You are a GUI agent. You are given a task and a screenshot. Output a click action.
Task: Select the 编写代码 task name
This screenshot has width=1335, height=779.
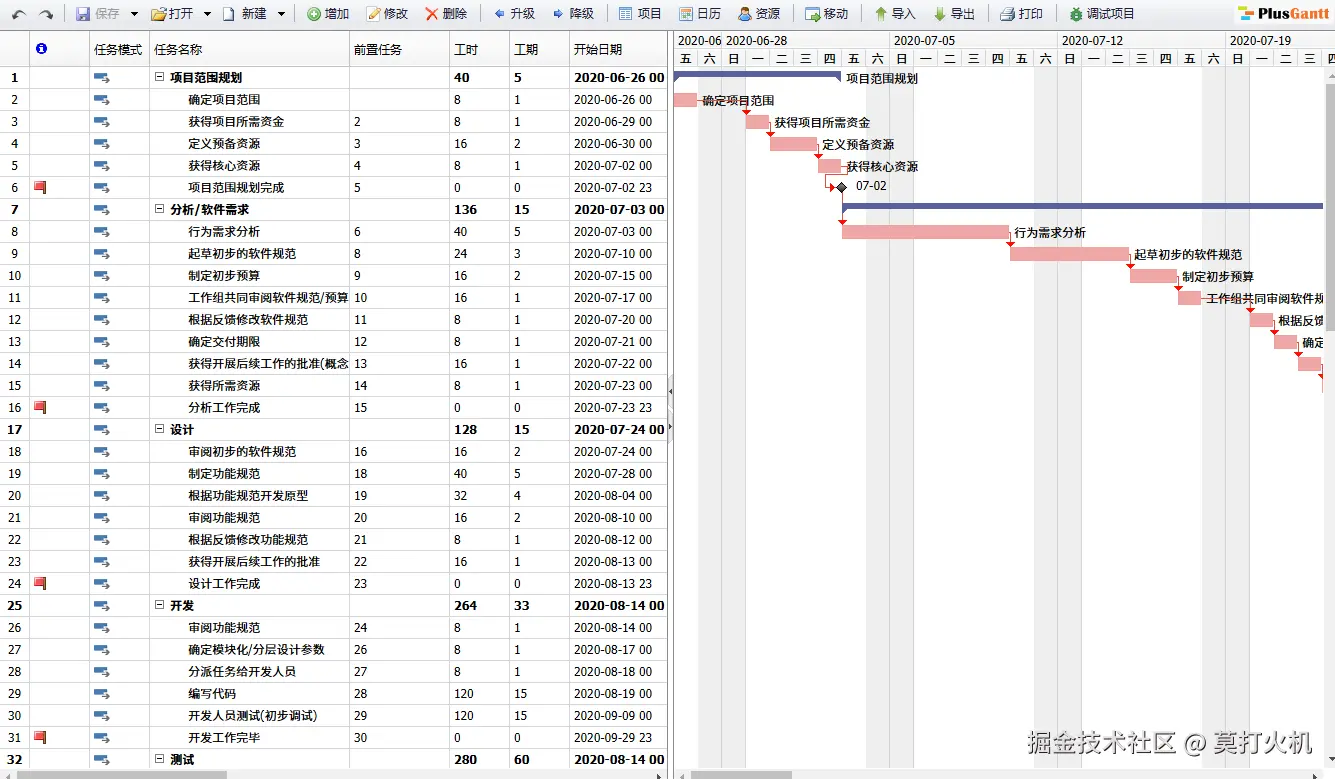[x=212, y=693]
